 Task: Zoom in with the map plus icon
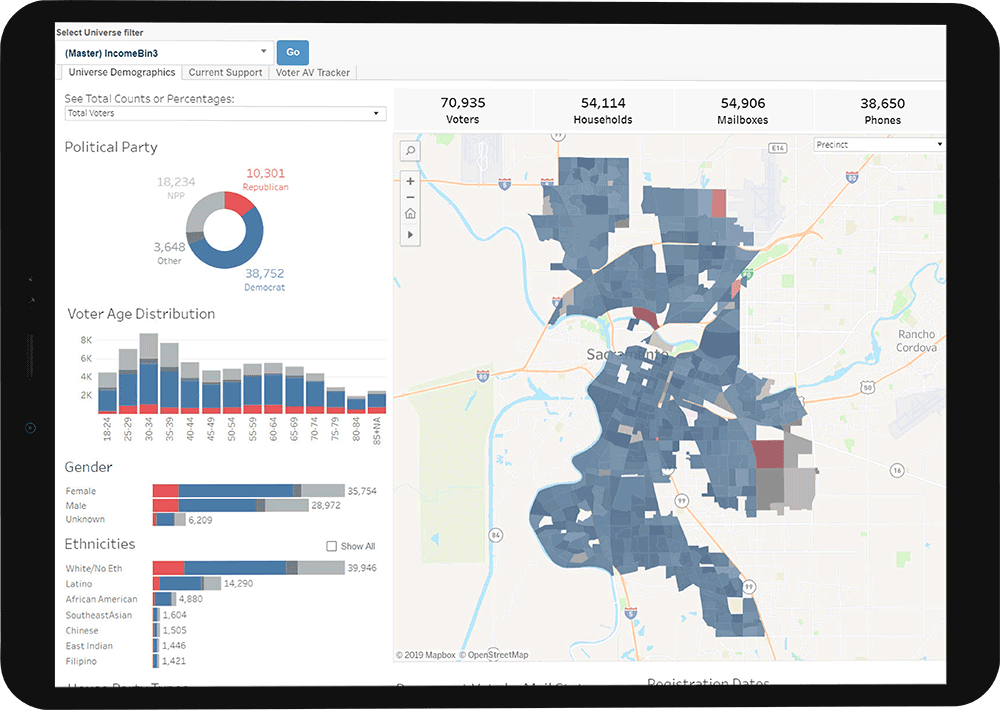tap(410, 181)
